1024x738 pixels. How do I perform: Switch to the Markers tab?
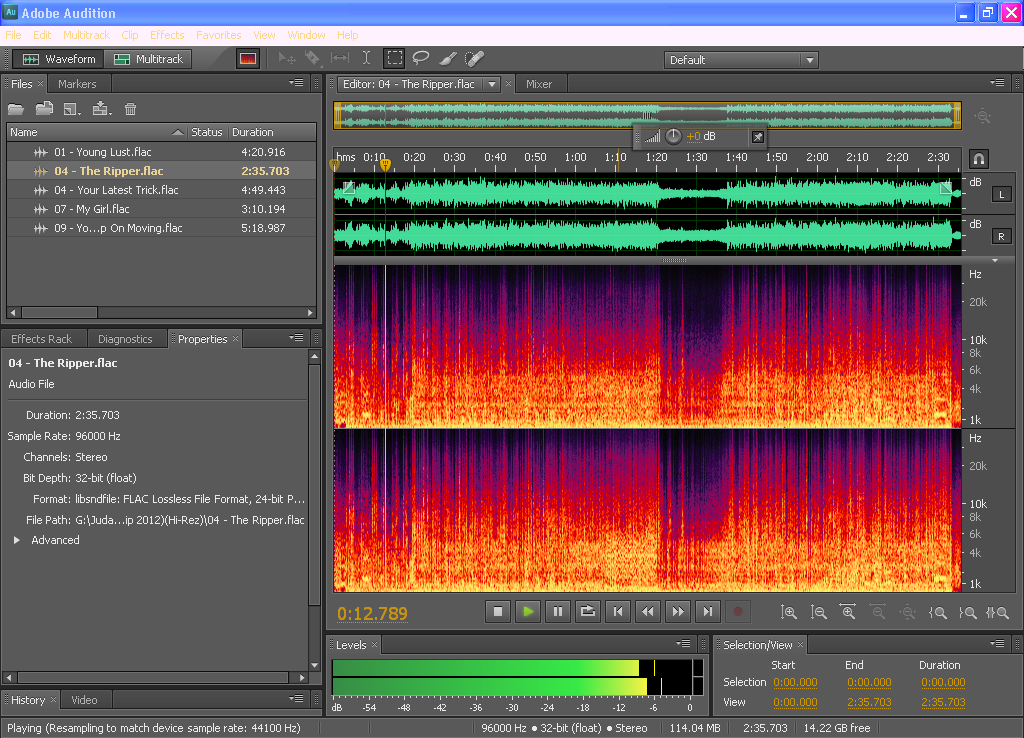click(x=77, y=84)
